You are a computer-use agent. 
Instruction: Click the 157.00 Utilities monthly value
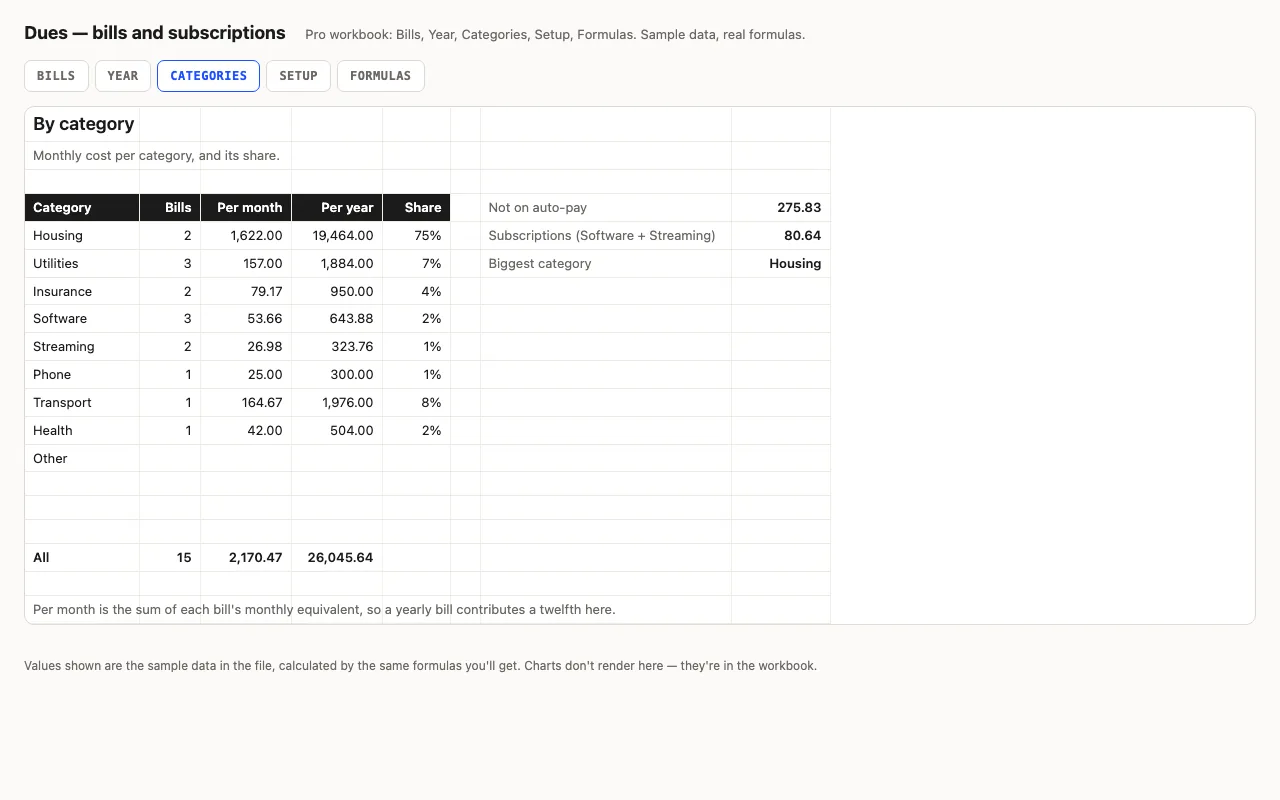tap(246, 264)
